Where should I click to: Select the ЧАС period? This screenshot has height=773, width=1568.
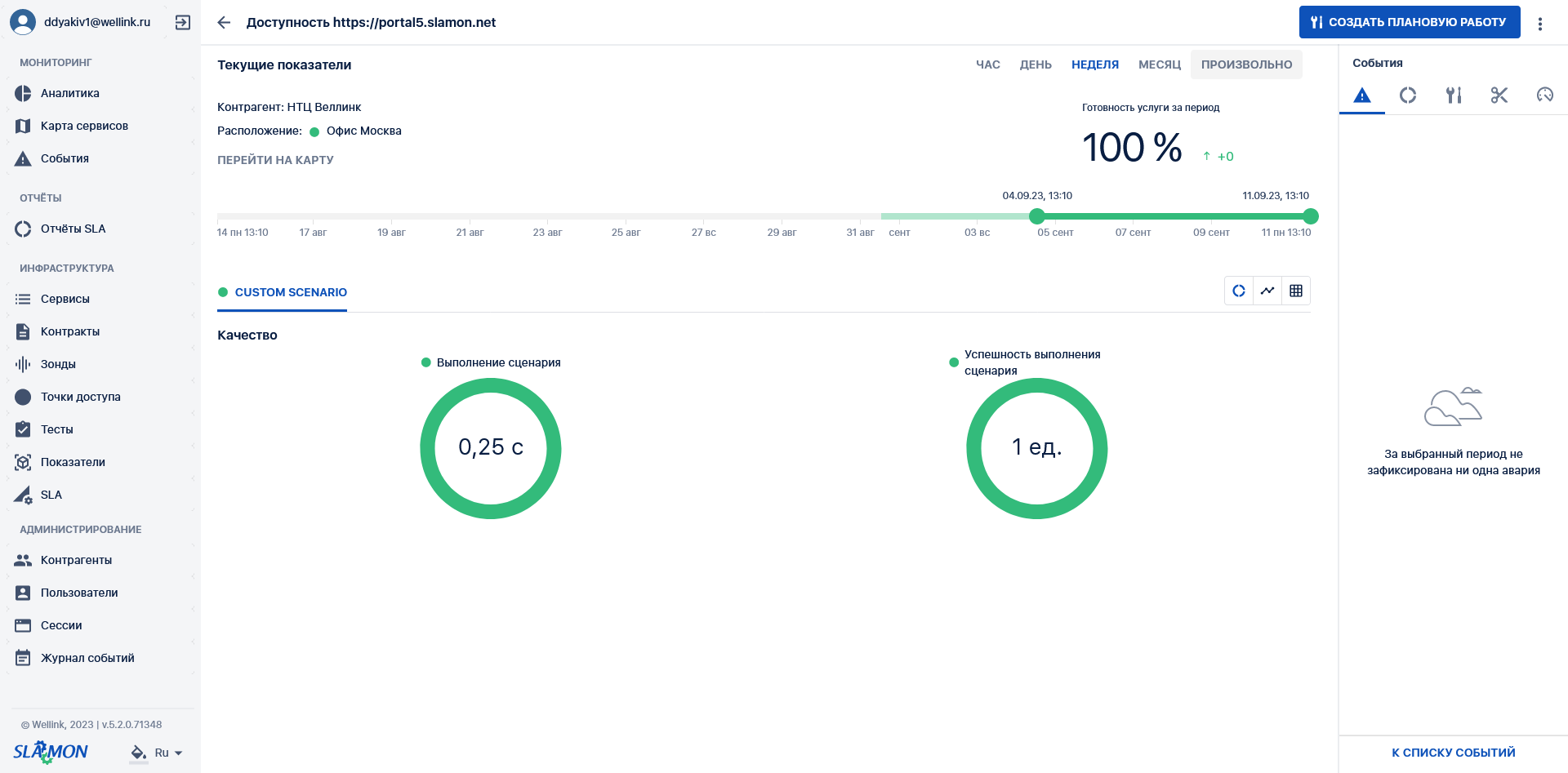click(x=988, y=64)
